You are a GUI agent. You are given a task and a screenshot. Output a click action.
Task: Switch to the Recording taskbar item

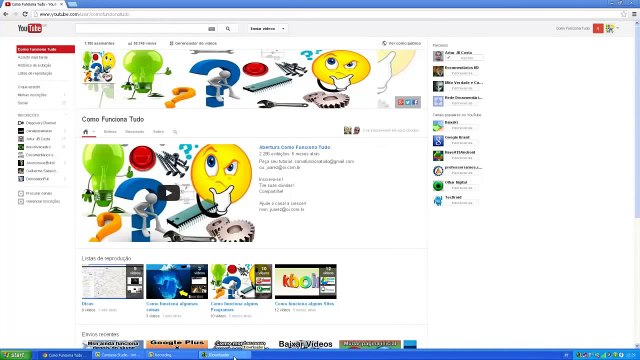(x=171, y=355)
